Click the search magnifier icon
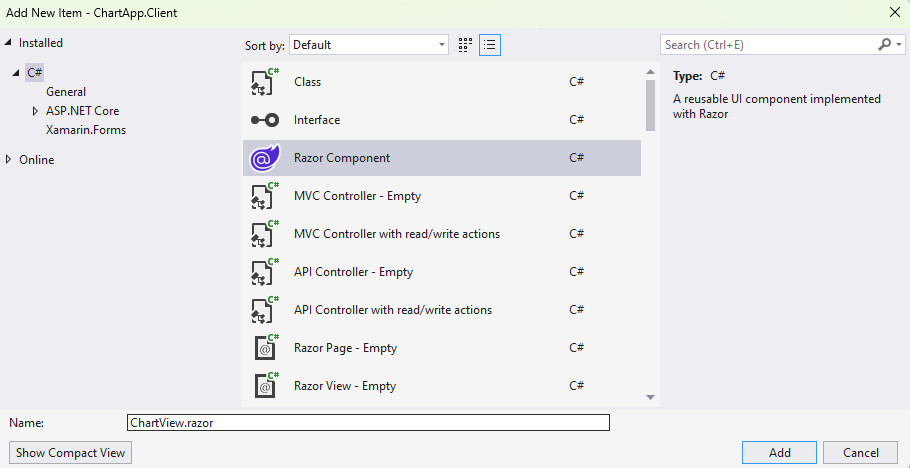910x468 pixels. click(884, 45)
